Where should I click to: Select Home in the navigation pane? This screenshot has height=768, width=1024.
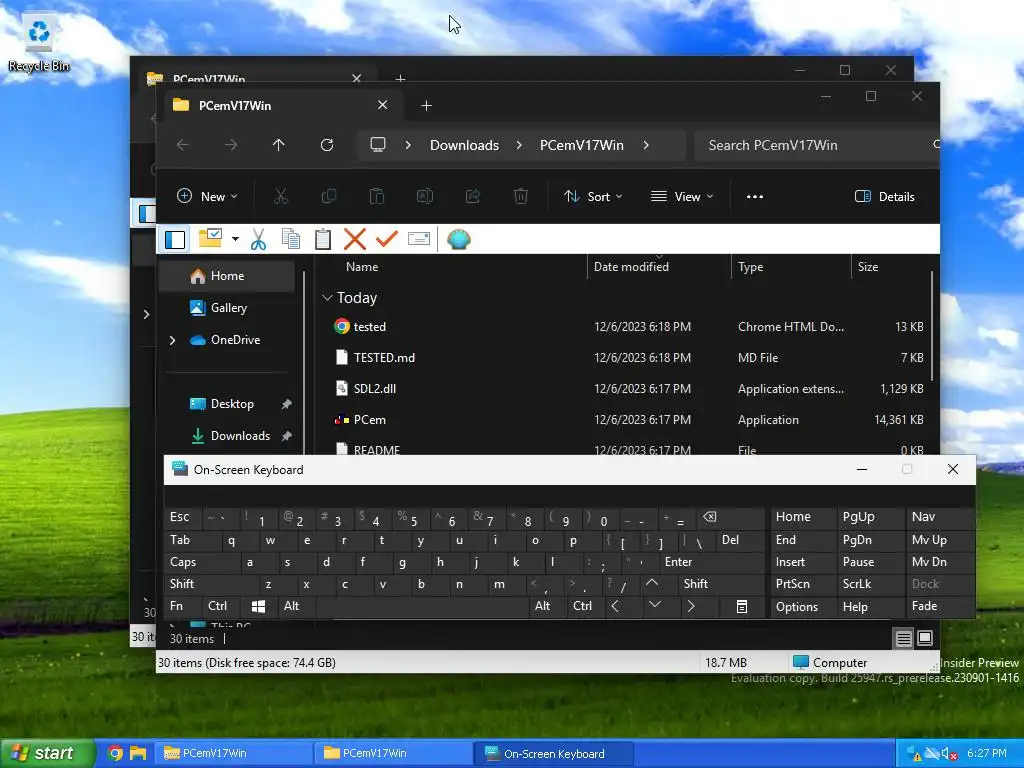[x=227, y=276]
